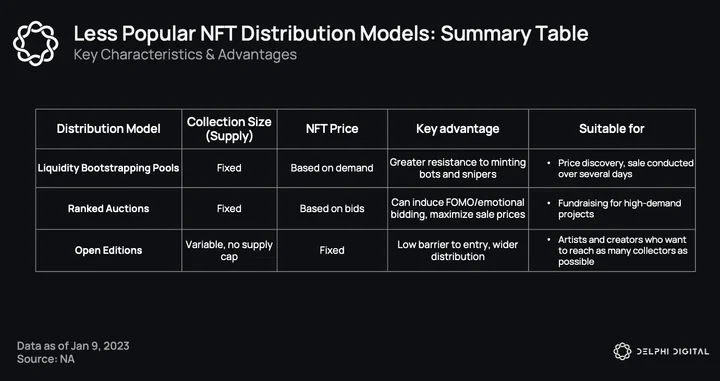Select the Ranked Auctions row label
The image size is (720, 381).
[x=108, y=208]
